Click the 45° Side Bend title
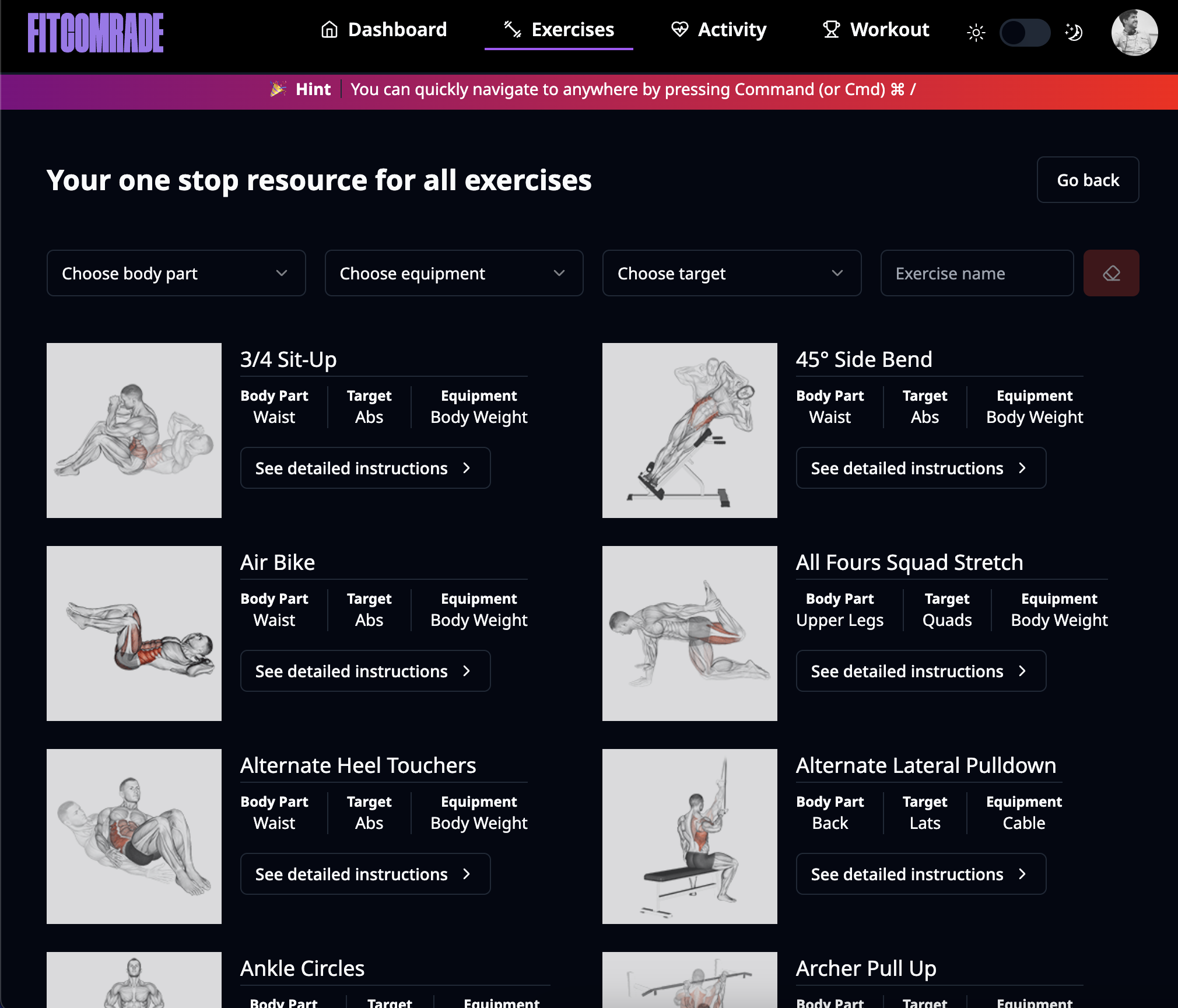 (x=864, y=359)
